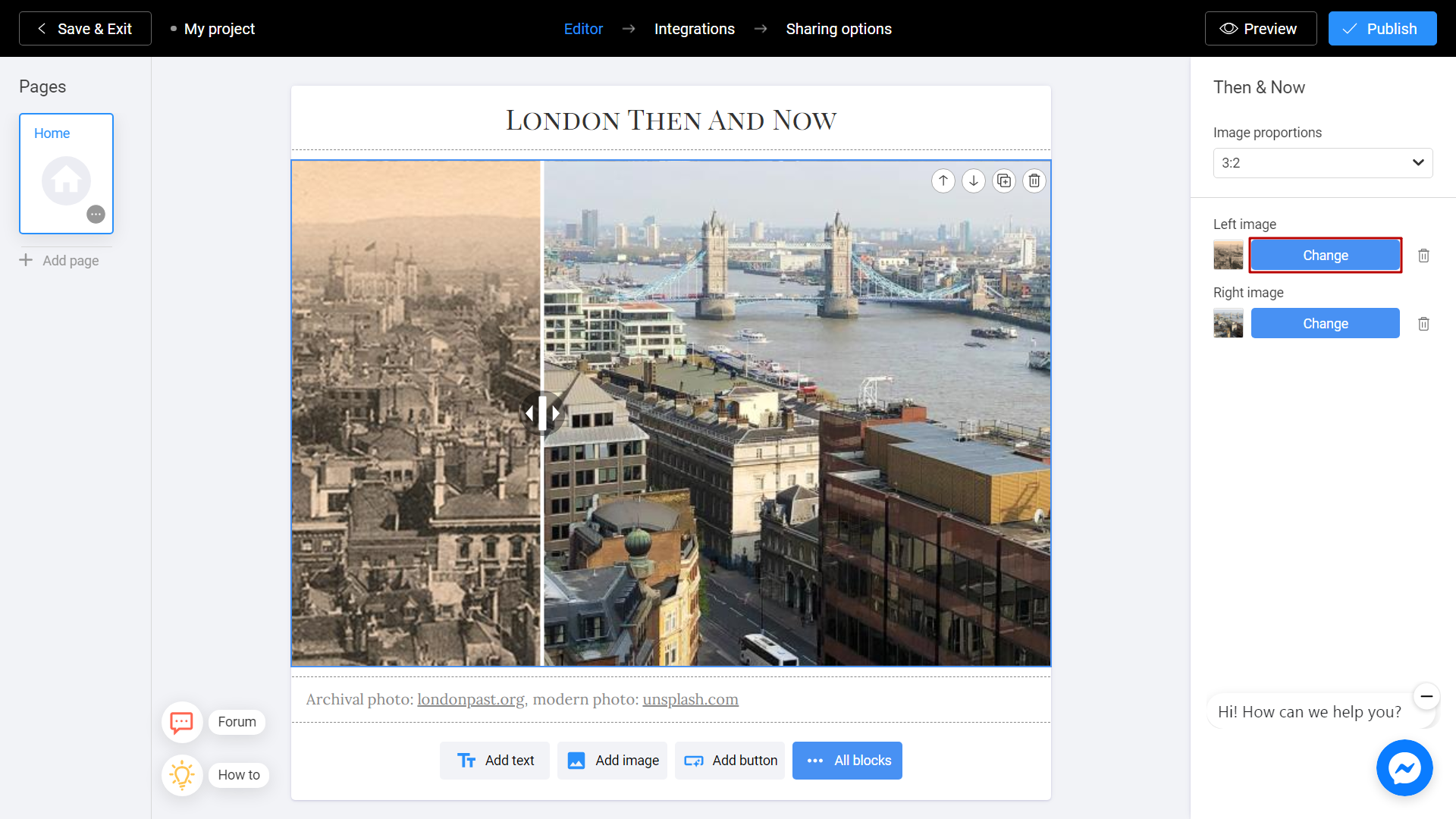The width and height of the screenshot is (1456, 819).
Task: Select the Editor workflow step
Action: point(583,29)
